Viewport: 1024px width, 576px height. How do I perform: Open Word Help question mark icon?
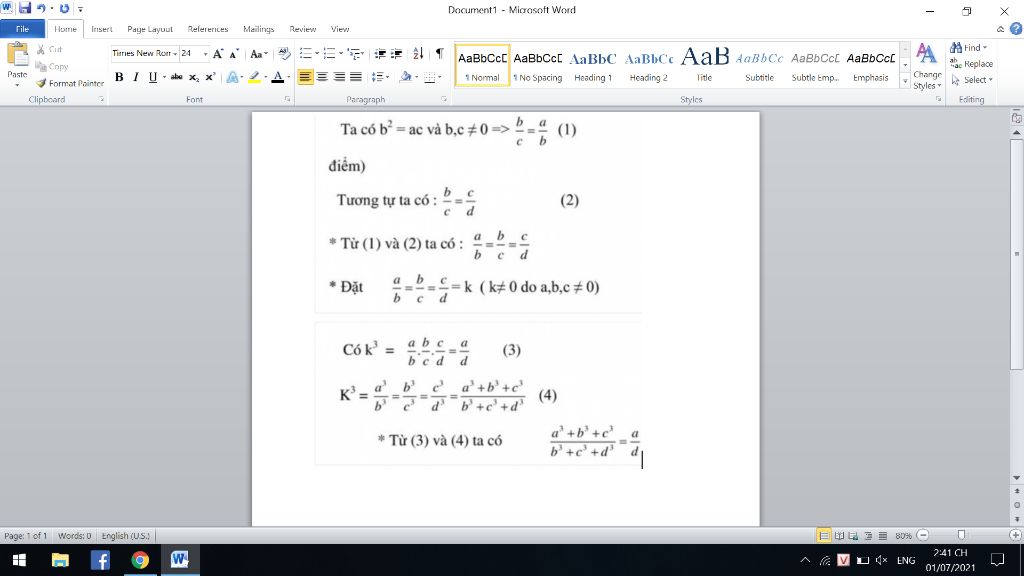click(1016, 29)
